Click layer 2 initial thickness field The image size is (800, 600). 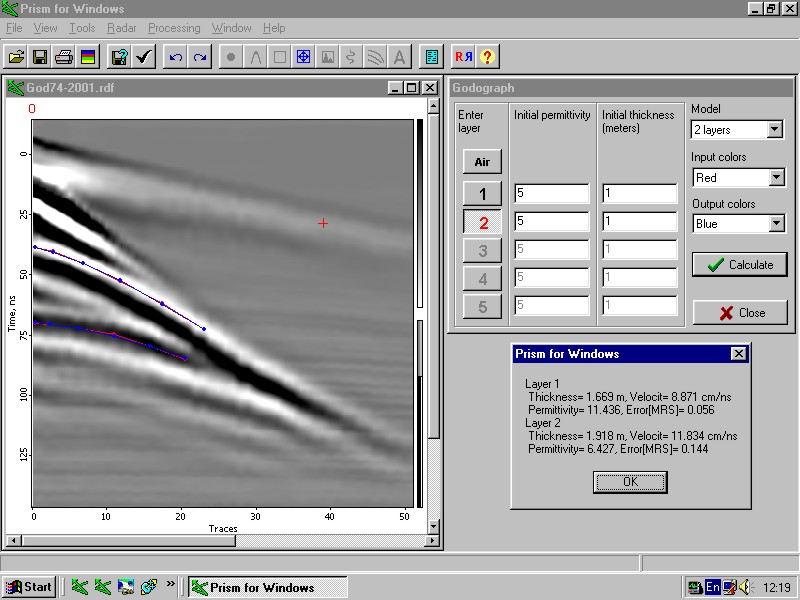click(x=640, y=221)
